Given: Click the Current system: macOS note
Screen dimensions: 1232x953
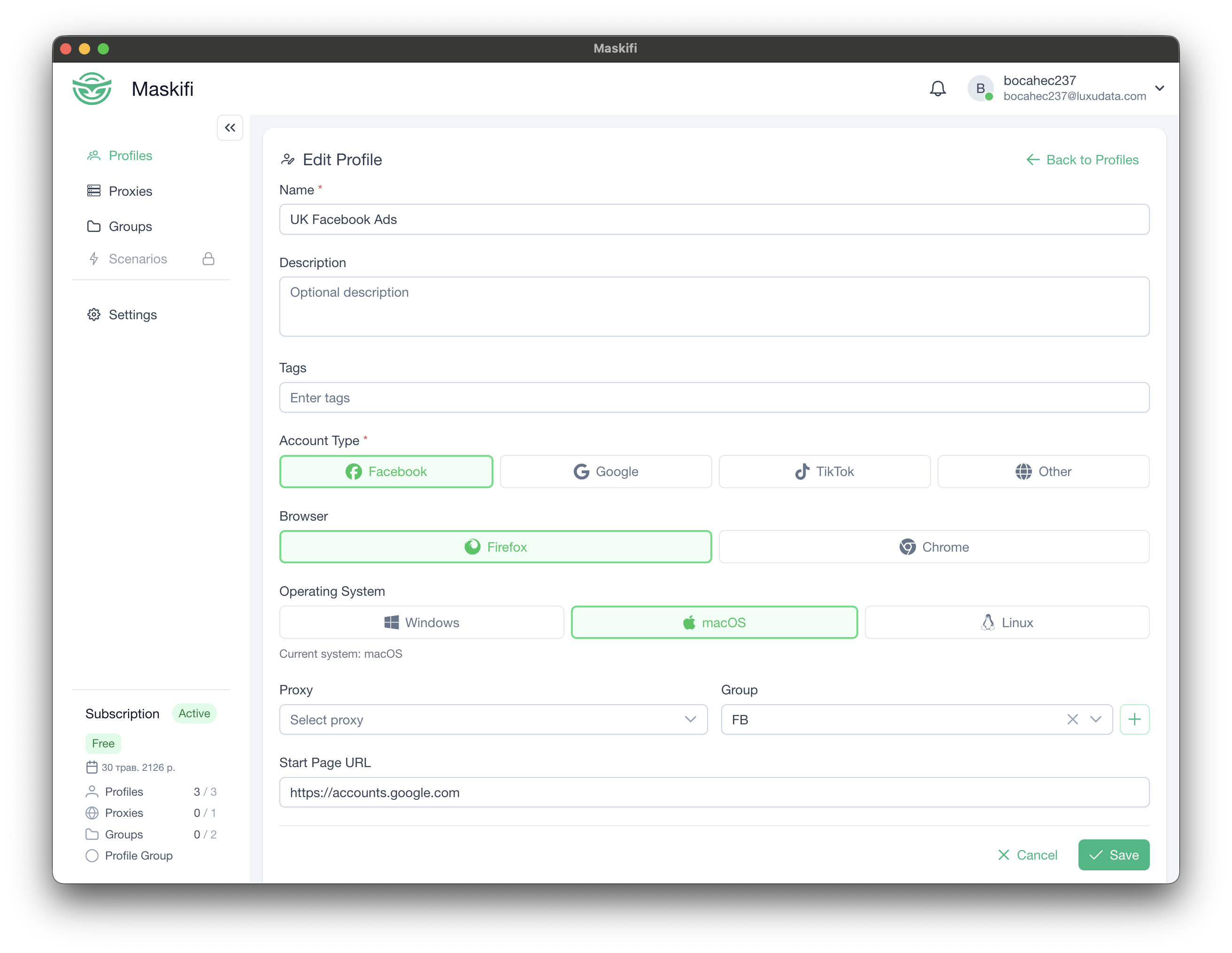Looking at the screenshot, I should tap(341, 654).
